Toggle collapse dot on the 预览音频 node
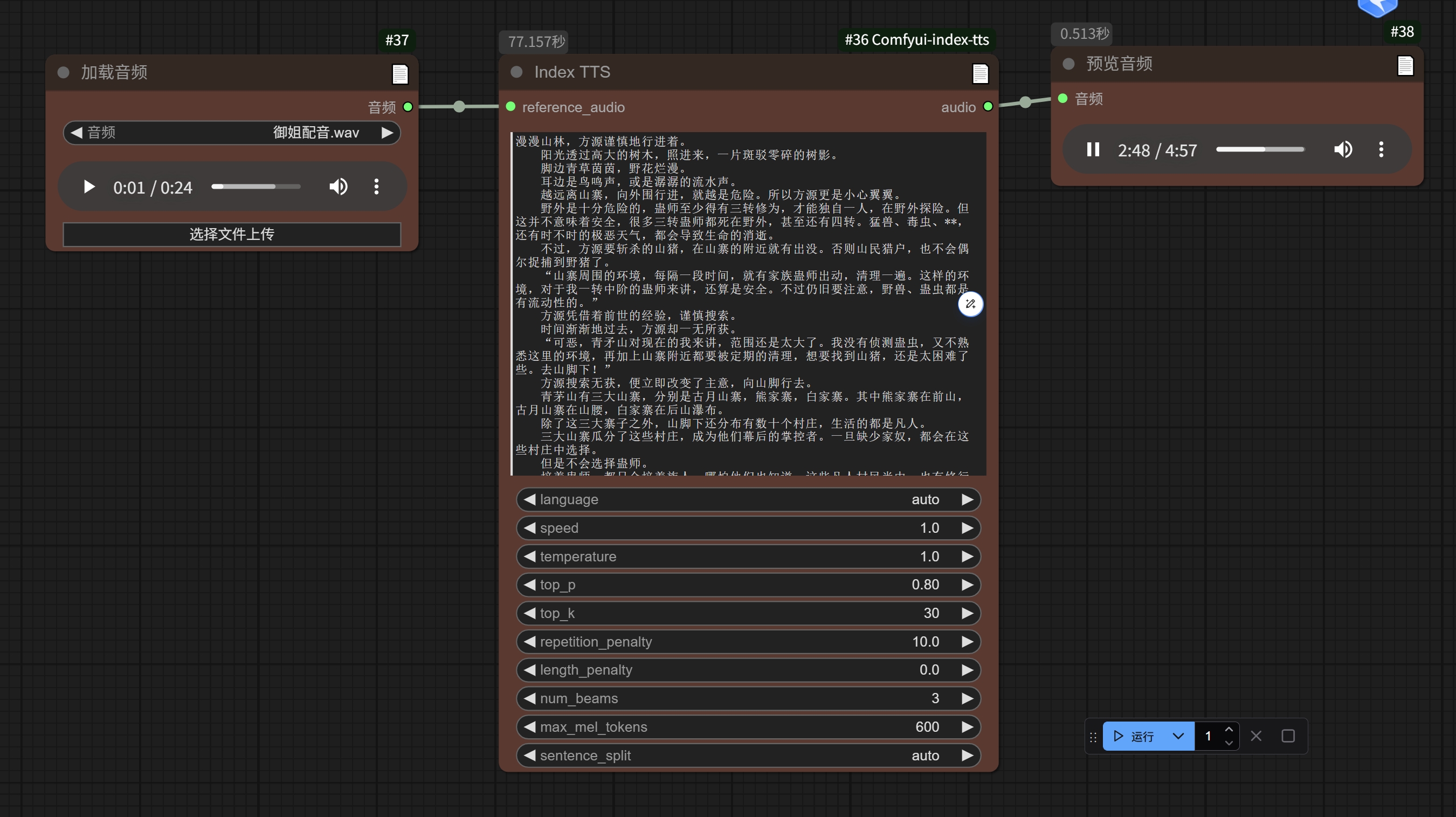 1068,63
